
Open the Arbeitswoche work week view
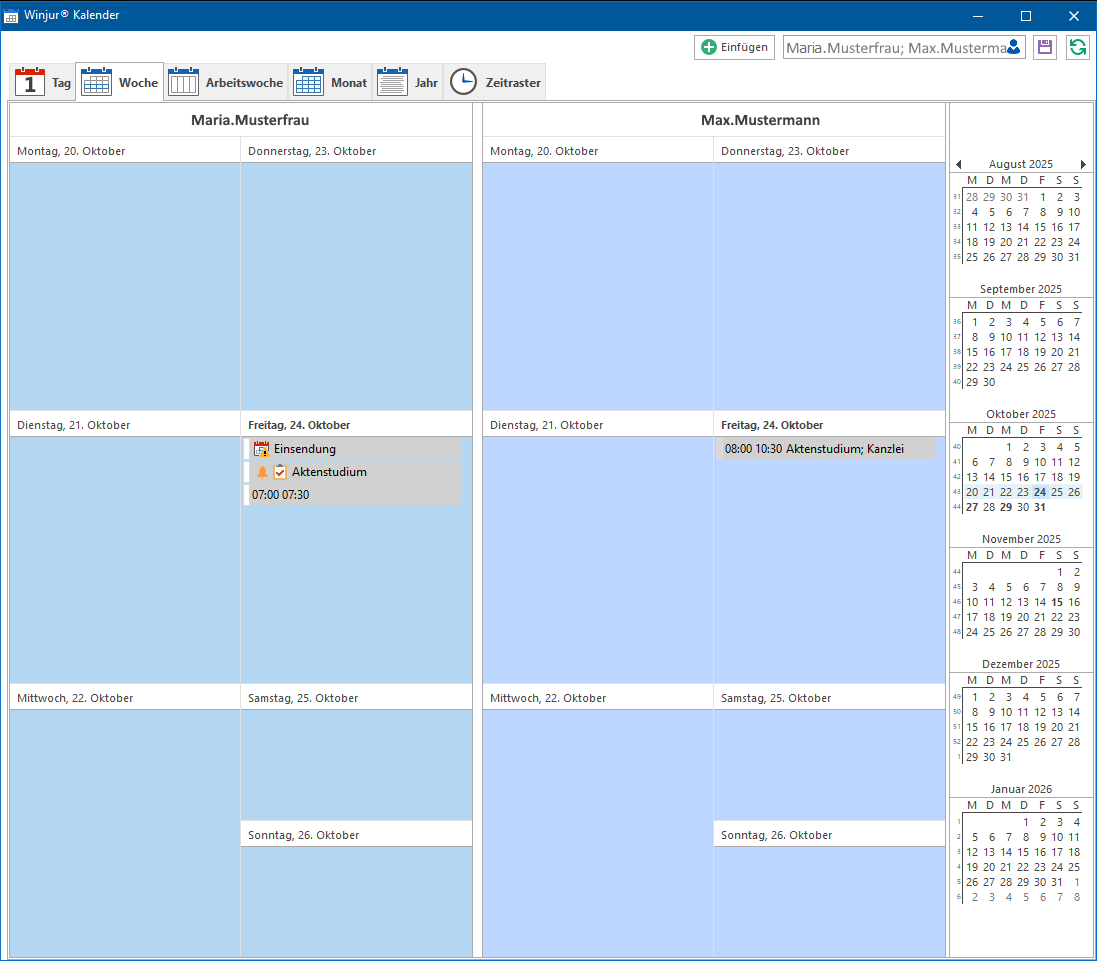(225, 83)
